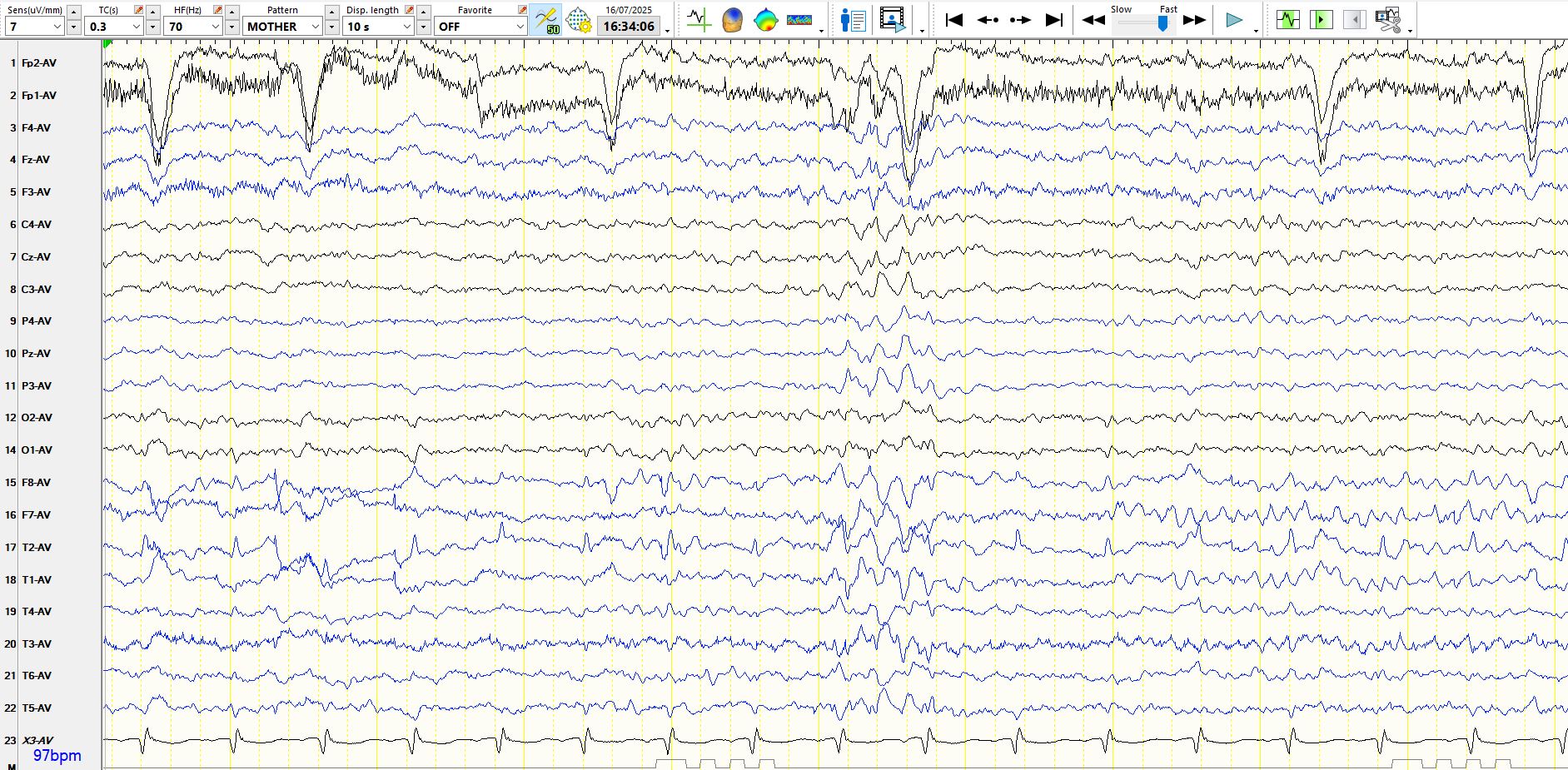Click the green waveform event marker icon
Screen dimensions: 1568x770
[1287, 20]
